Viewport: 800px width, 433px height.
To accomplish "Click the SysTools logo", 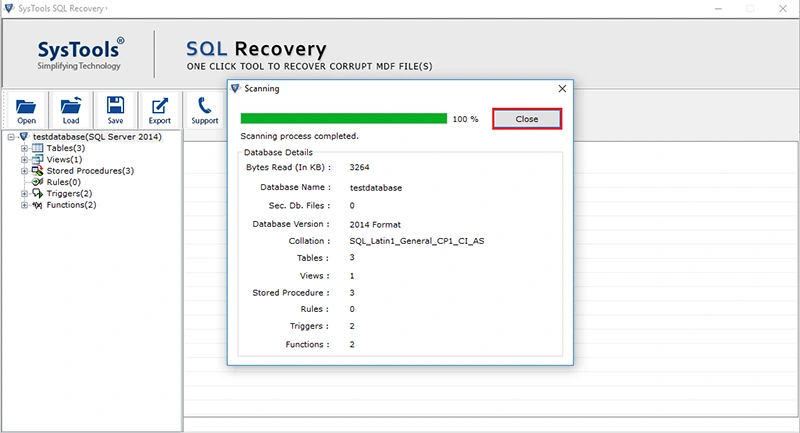I will [x=80, y=53].
